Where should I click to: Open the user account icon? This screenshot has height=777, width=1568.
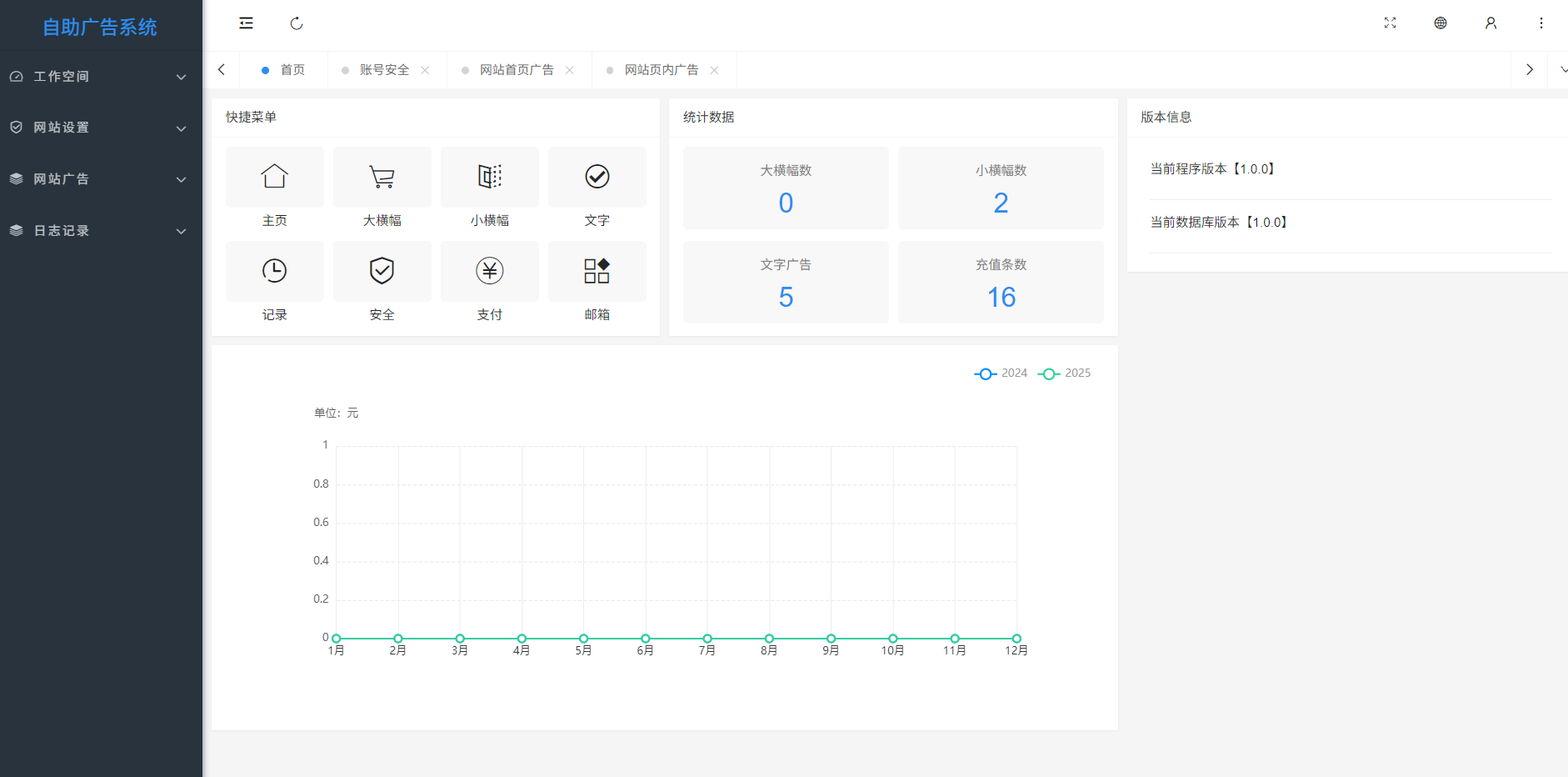[x=1491, y=23]
